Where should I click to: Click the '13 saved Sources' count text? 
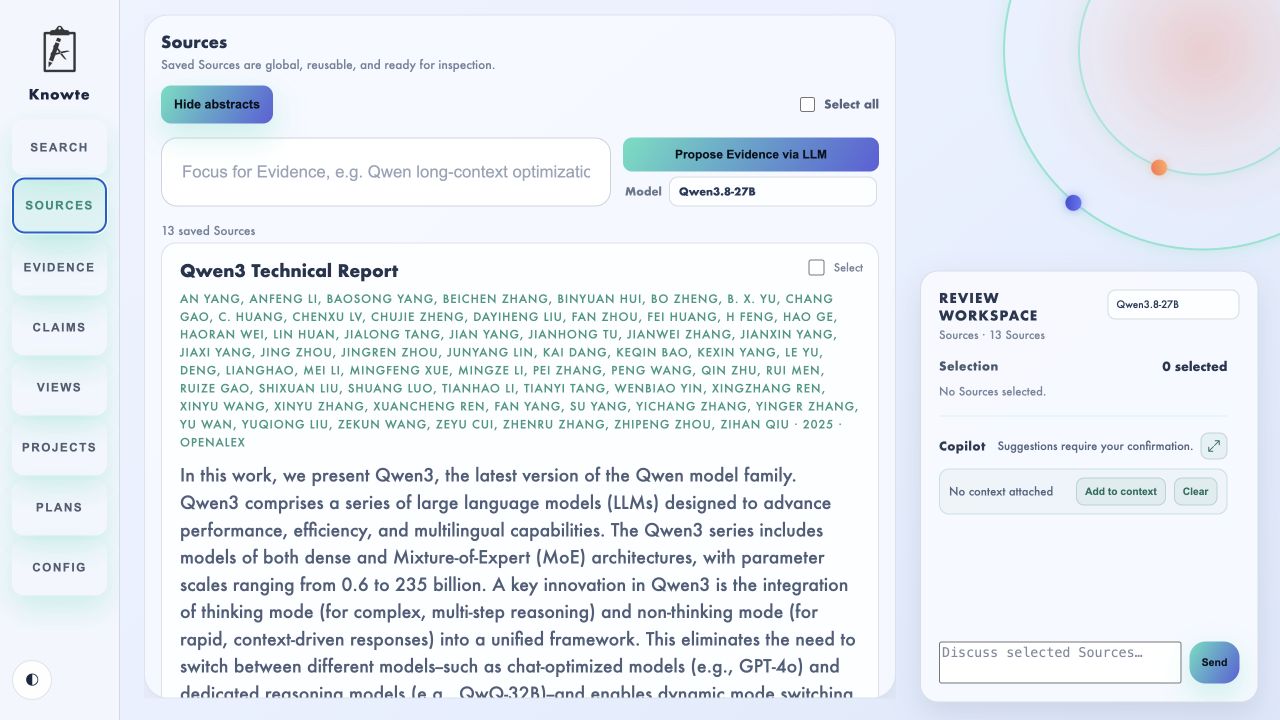208,231
